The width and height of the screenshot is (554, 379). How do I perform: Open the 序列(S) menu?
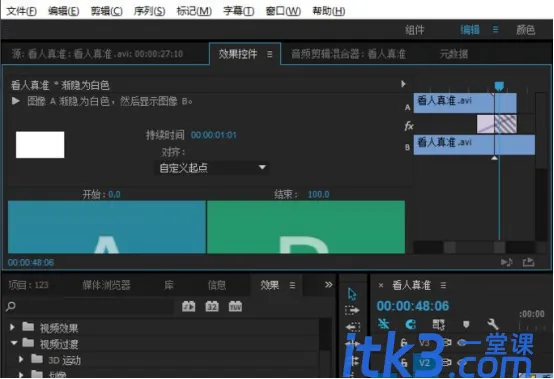click(x=149, y=11)
